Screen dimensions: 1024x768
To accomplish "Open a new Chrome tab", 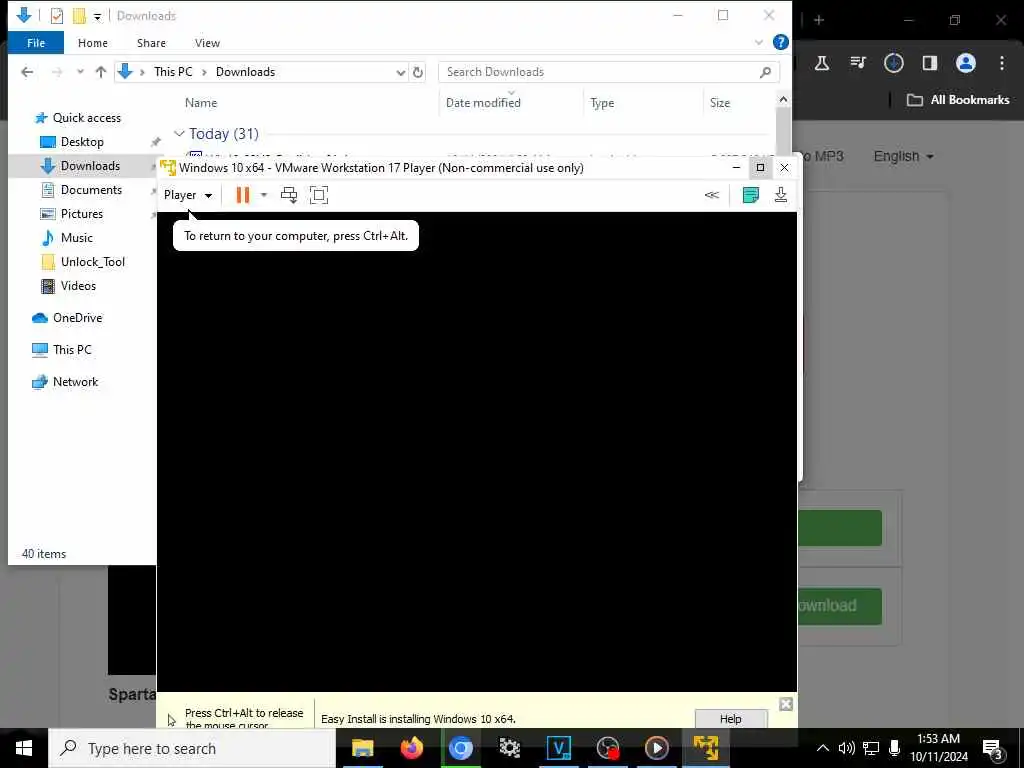I will click(x=818, y=20).
